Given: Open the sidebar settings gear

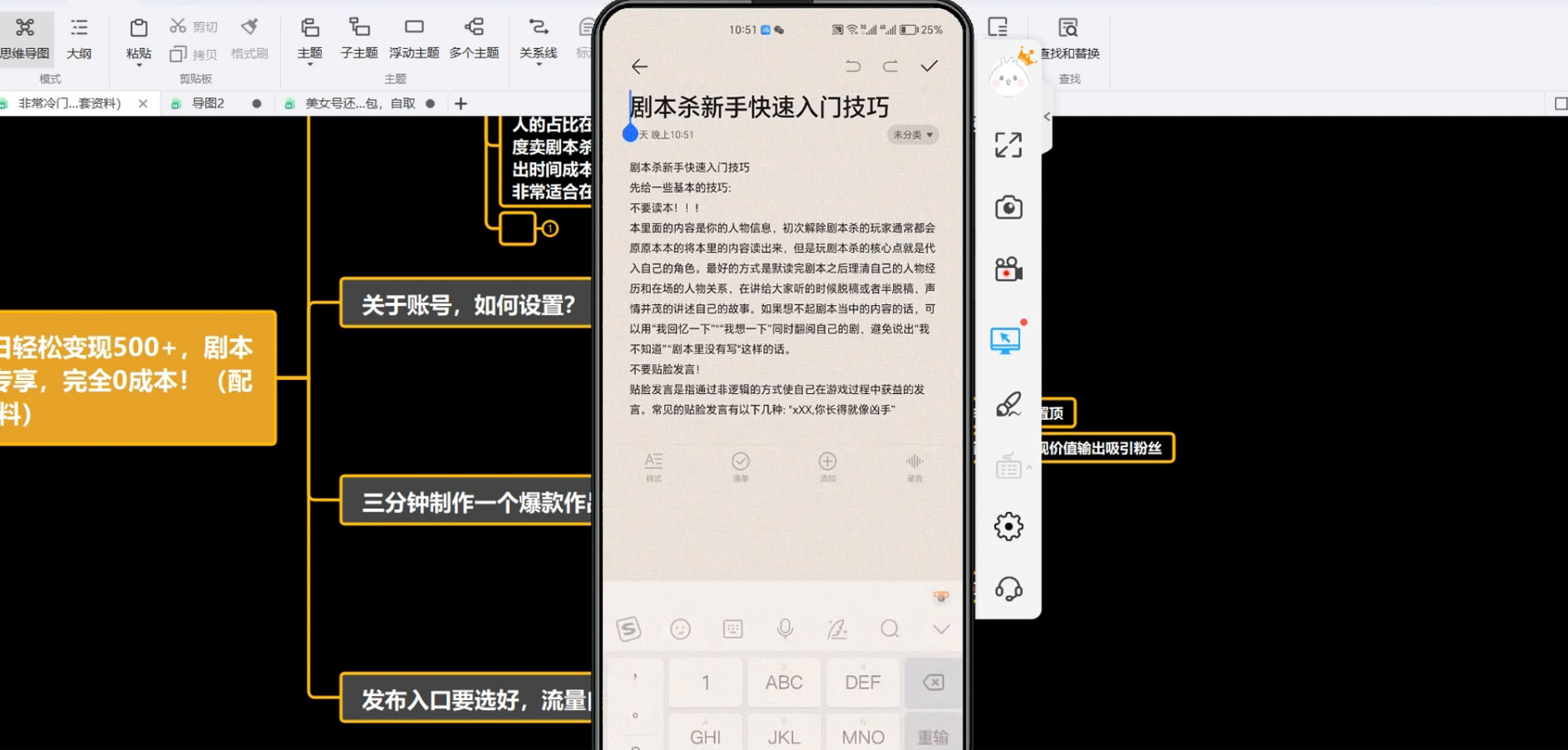Looking at the screenshot, I should (x=1008, y=525).
